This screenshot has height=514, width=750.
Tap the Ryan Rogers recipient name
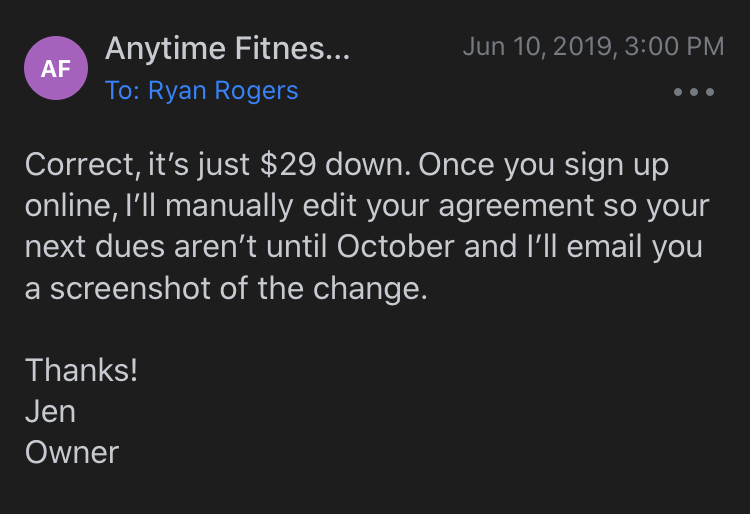tap(223, 91)
